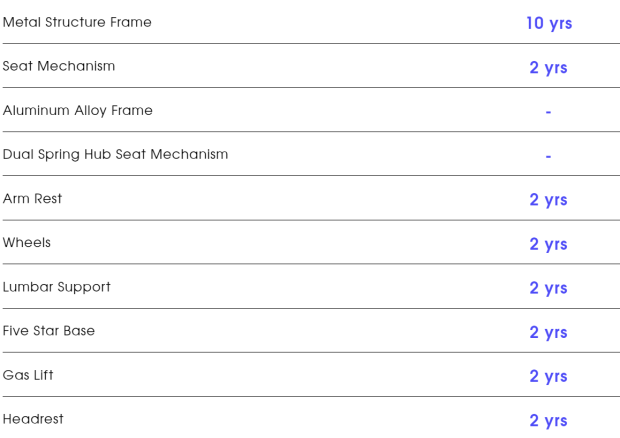Click Dual Spring Hub Seat Mechanism text

coord(115,154)
